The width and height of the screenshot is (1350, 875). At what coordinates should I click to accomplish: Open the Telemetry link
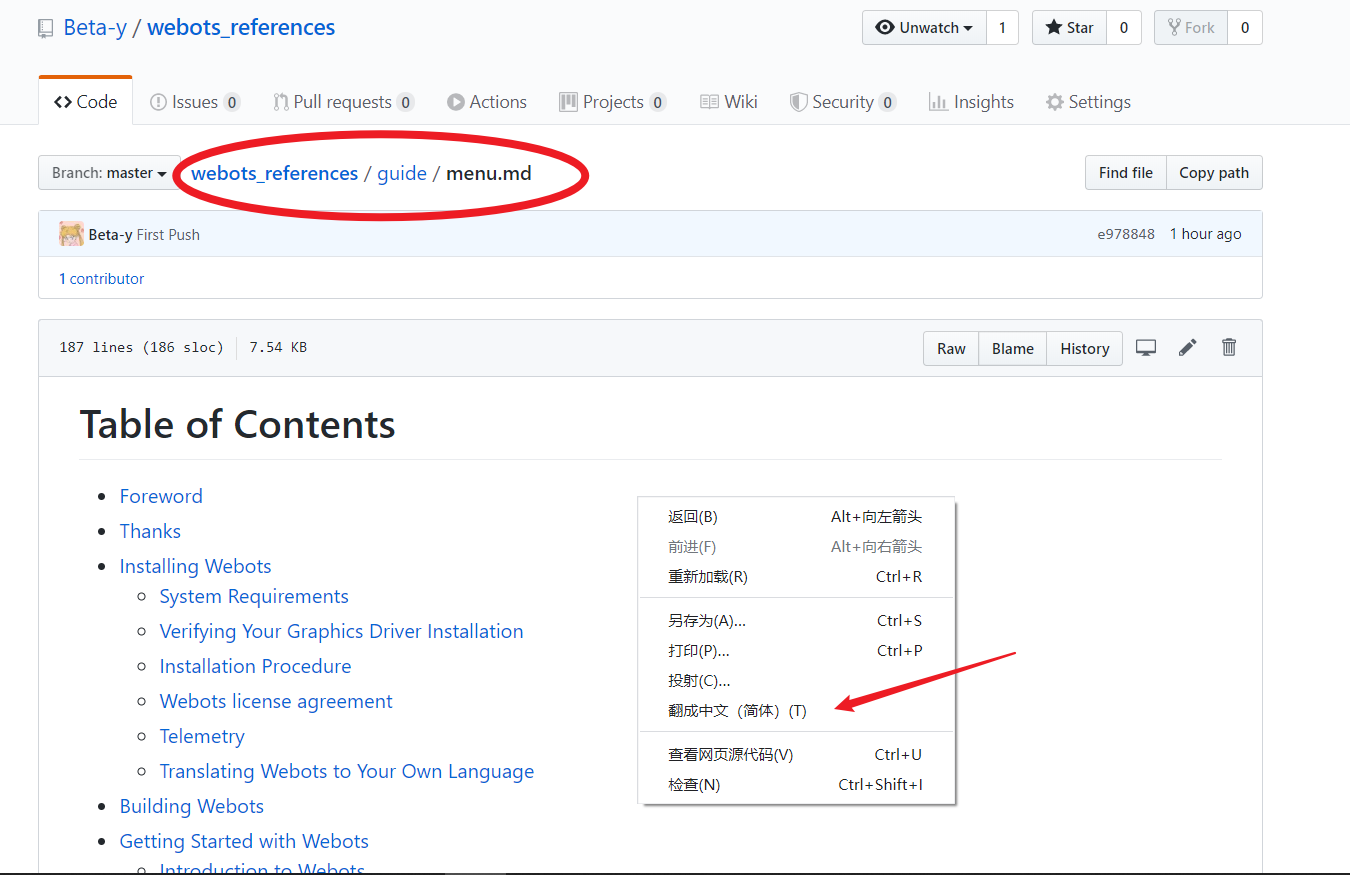point(202,736)
